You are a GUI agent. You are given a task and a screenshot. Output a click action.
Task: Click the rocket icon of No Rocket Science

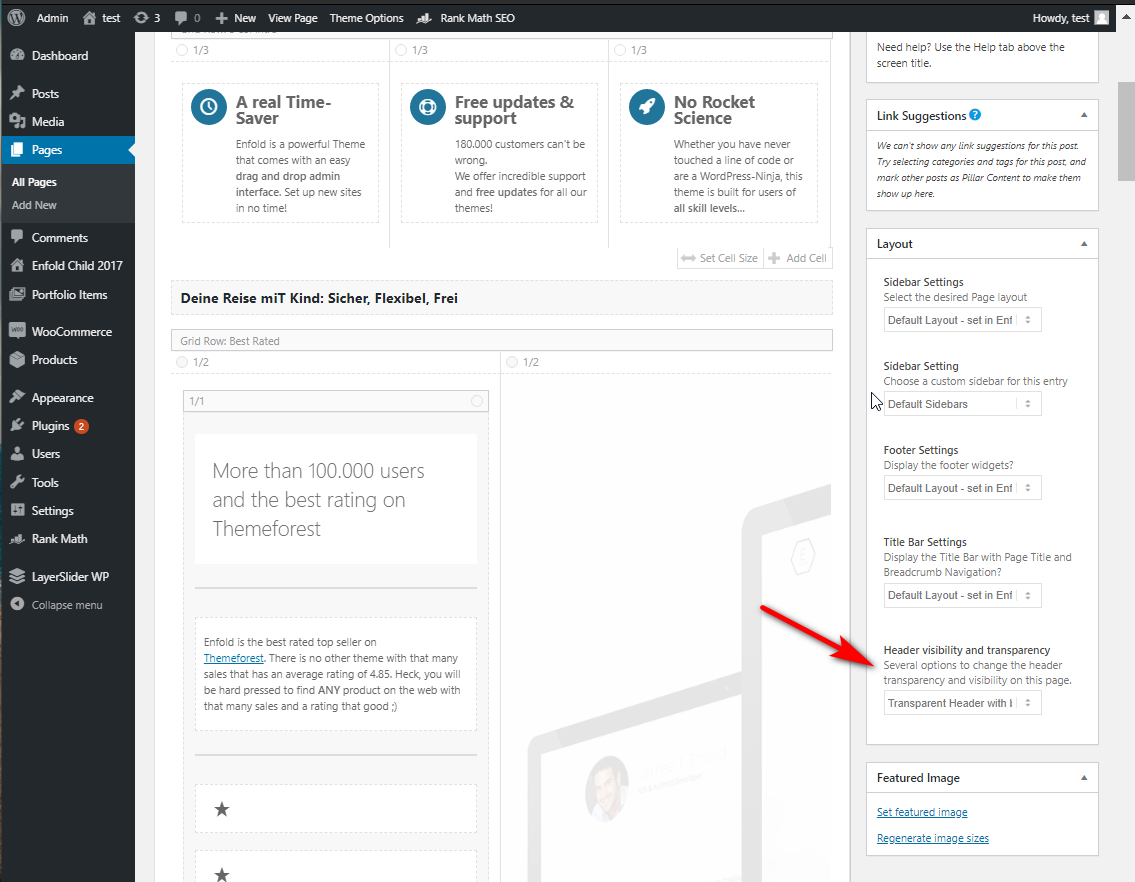click(x=646, y=107)
